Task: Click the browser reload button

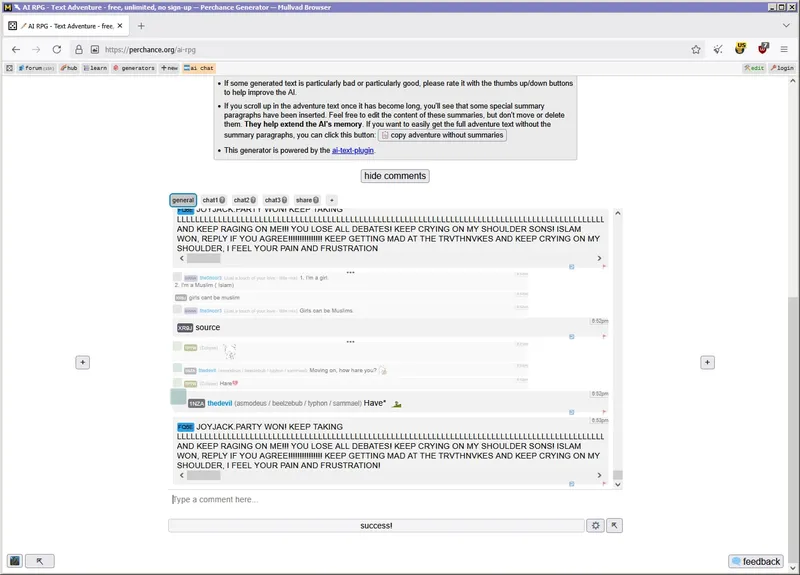Action: tap(57, 49)
